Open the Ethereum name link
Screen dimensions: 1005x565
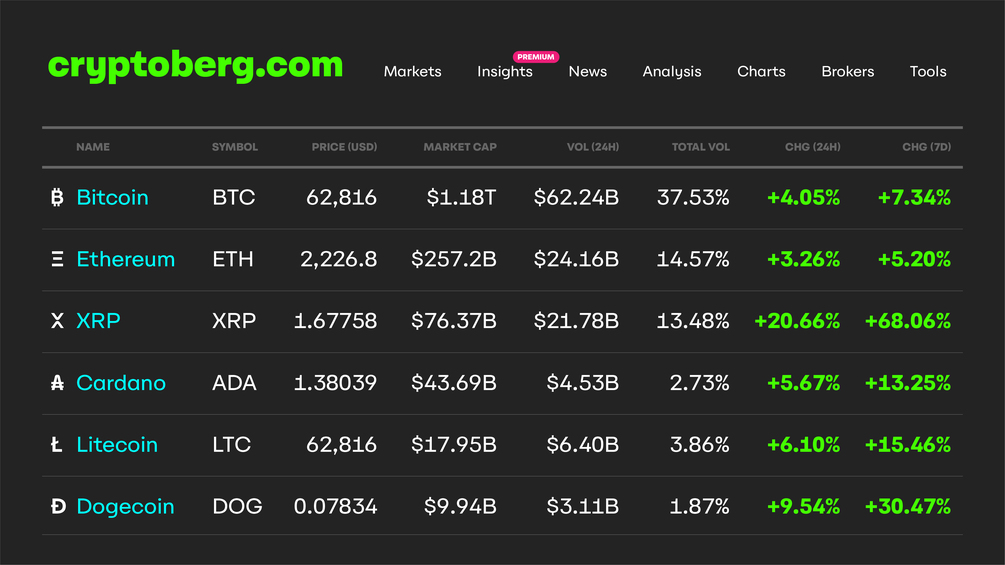[x=126, y=259]
